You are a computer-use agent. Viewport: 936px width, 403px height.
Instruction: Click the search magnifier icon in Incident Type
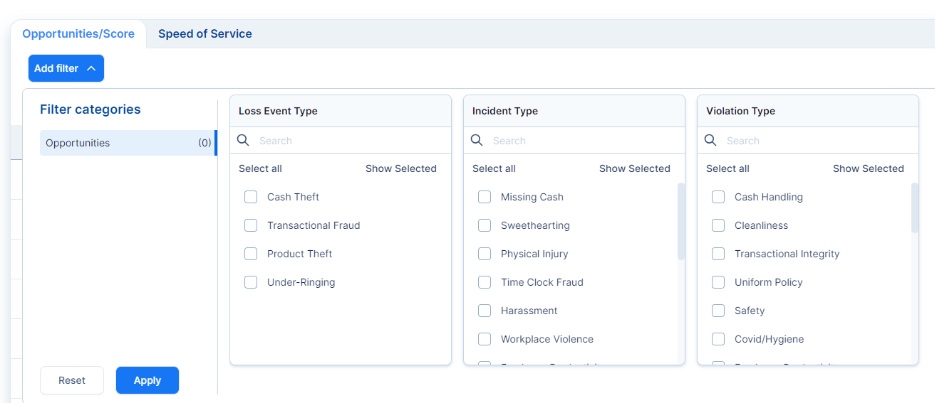click(x=478, y=141)
